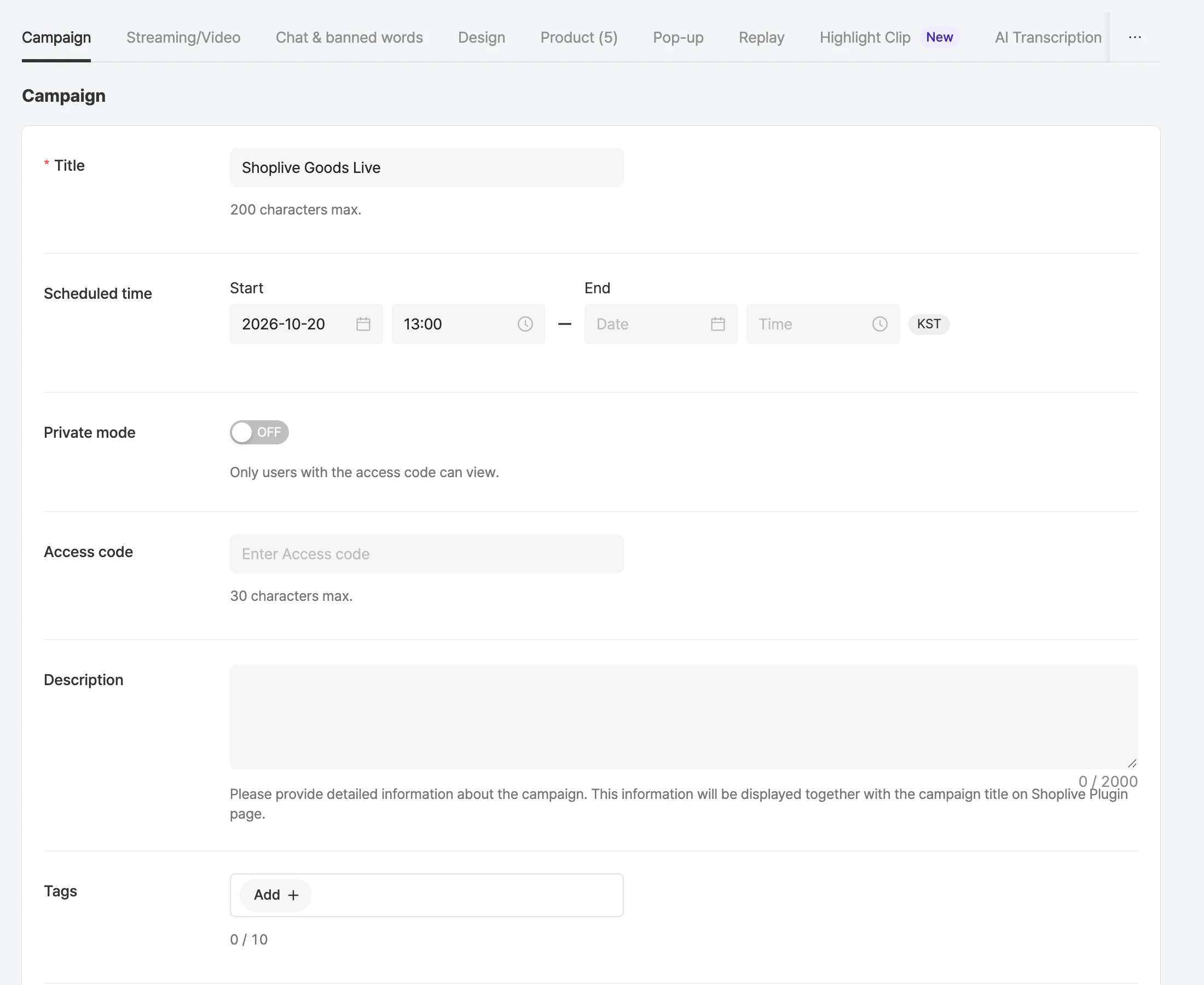Select the Campaign tab
This screenshot has height=985, width=1204.
56,37
